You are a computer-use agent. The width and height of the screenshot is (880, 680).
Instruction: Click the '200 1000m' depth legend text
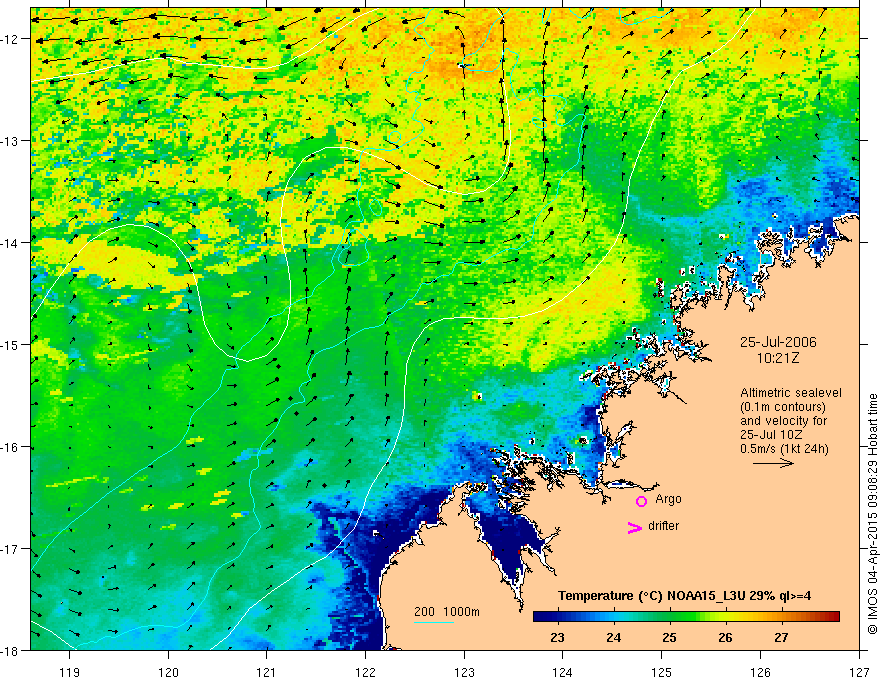click(x=447, y=612)
